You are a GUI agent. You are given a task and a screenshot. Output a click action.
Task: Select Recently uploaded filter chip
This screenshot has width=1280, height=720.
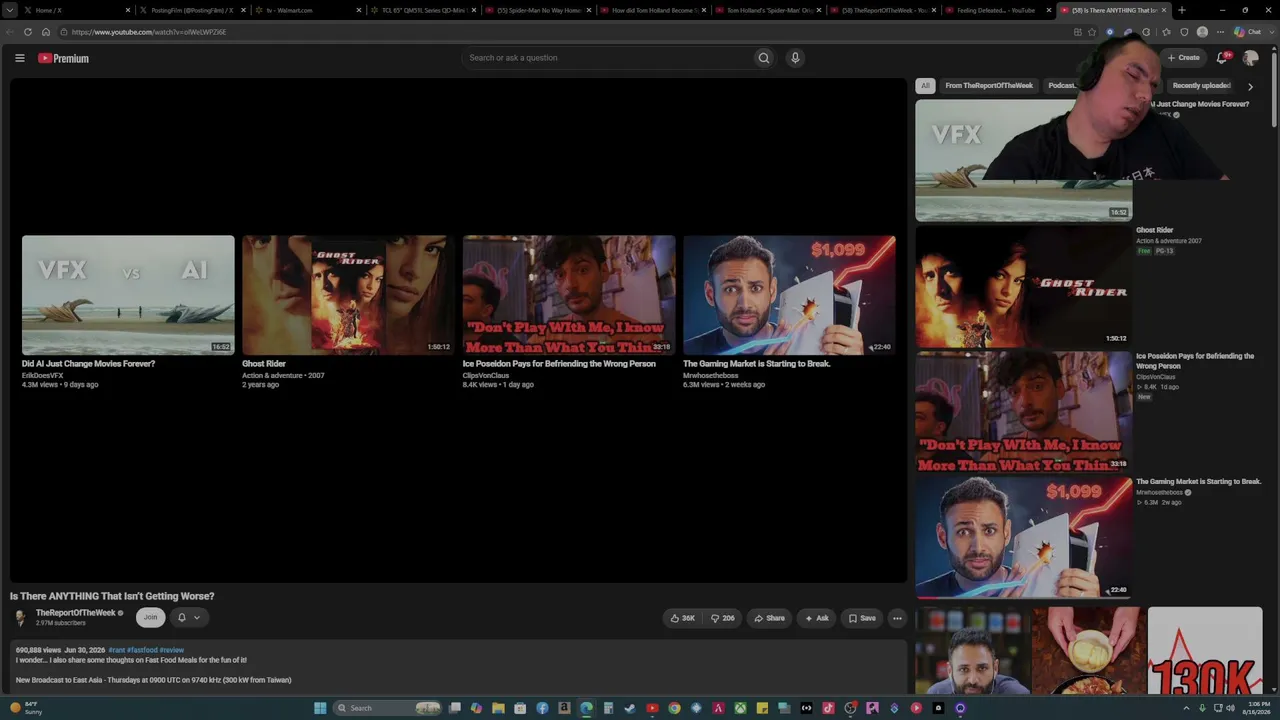click(1201, 86)
